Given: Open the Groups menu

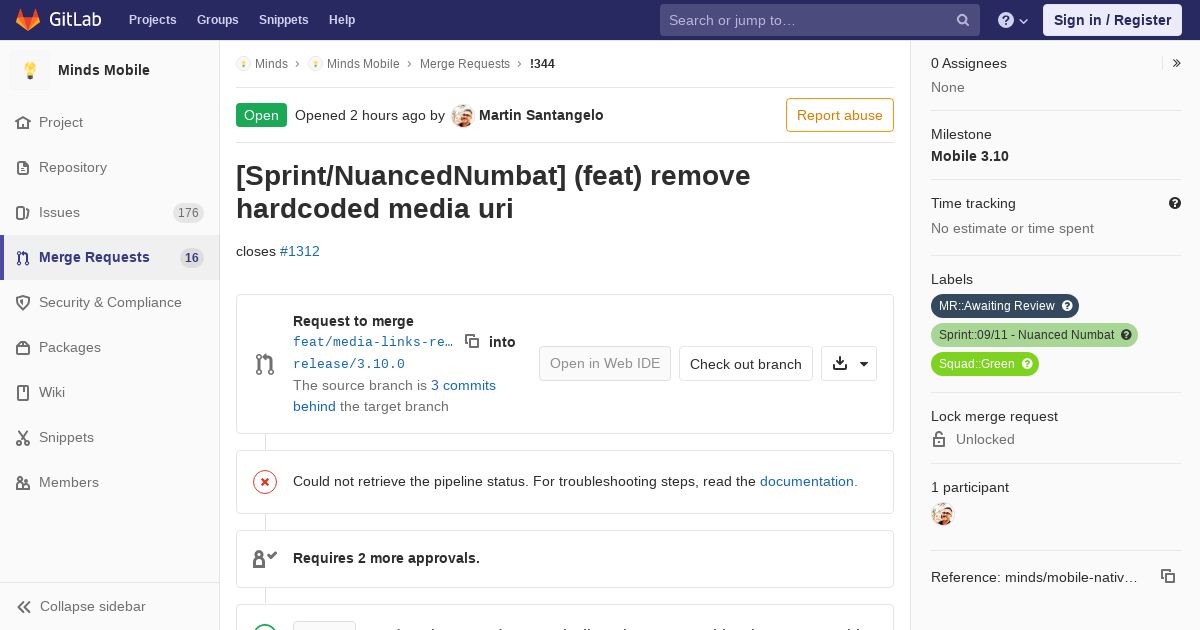Looking at the screenshot, I should [x=217, y=20].
